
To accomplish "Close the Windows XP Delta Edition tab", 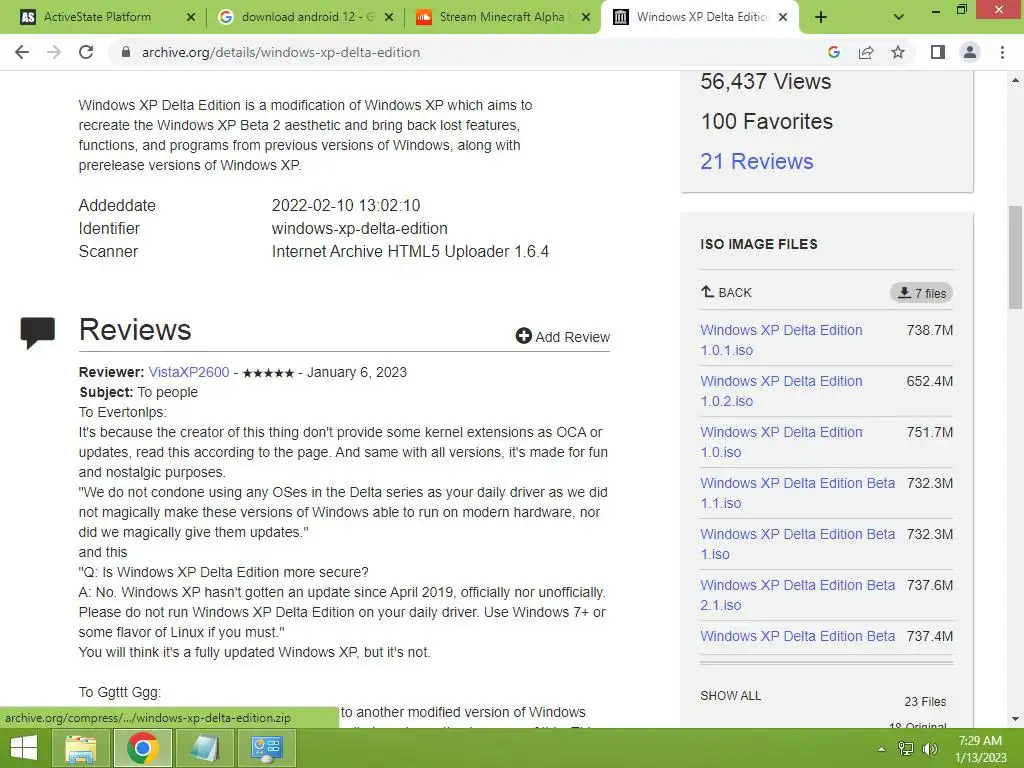I will click(x=784, y=18).
